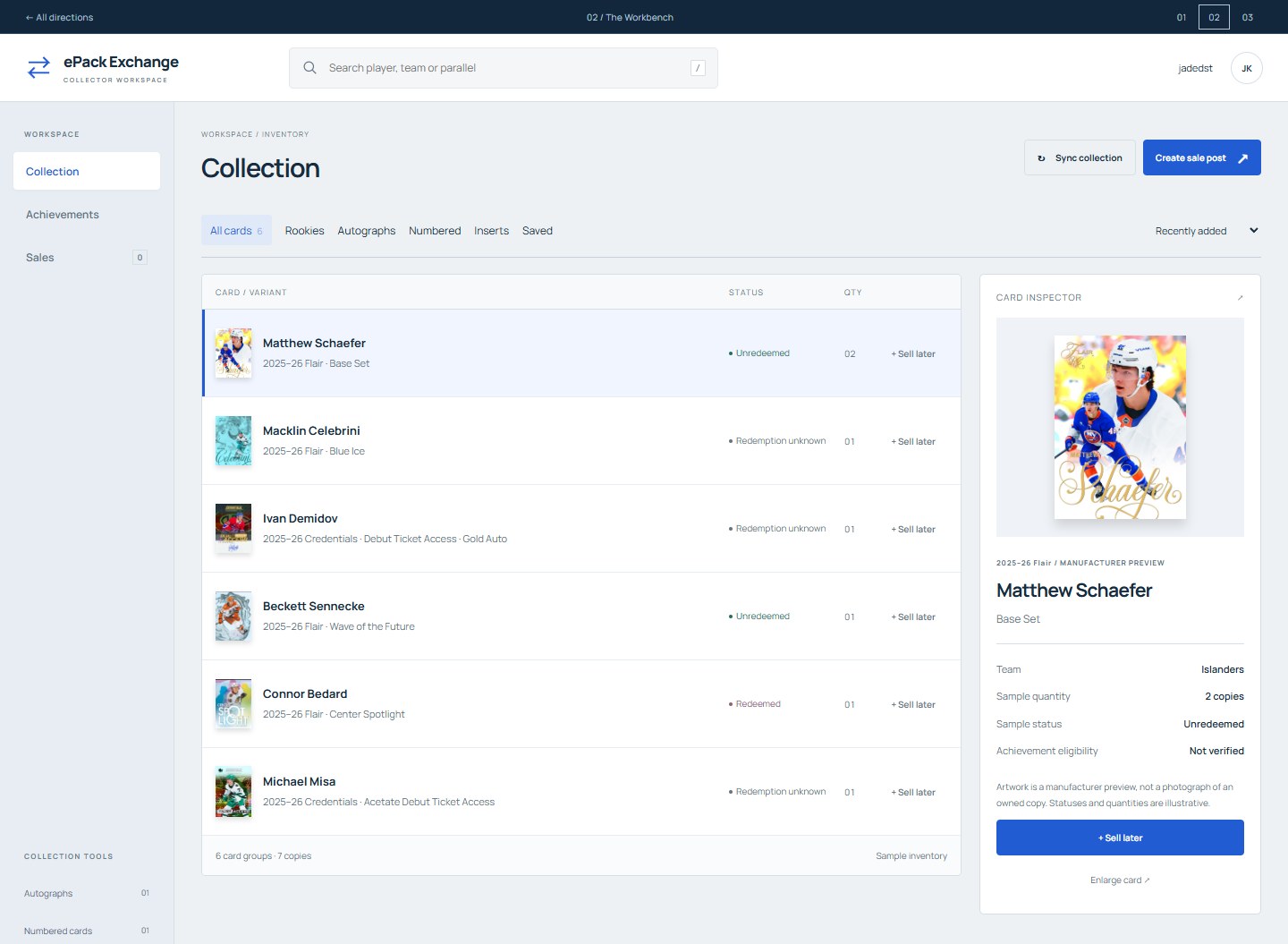Click the Sync collection button

[1080, 157]
